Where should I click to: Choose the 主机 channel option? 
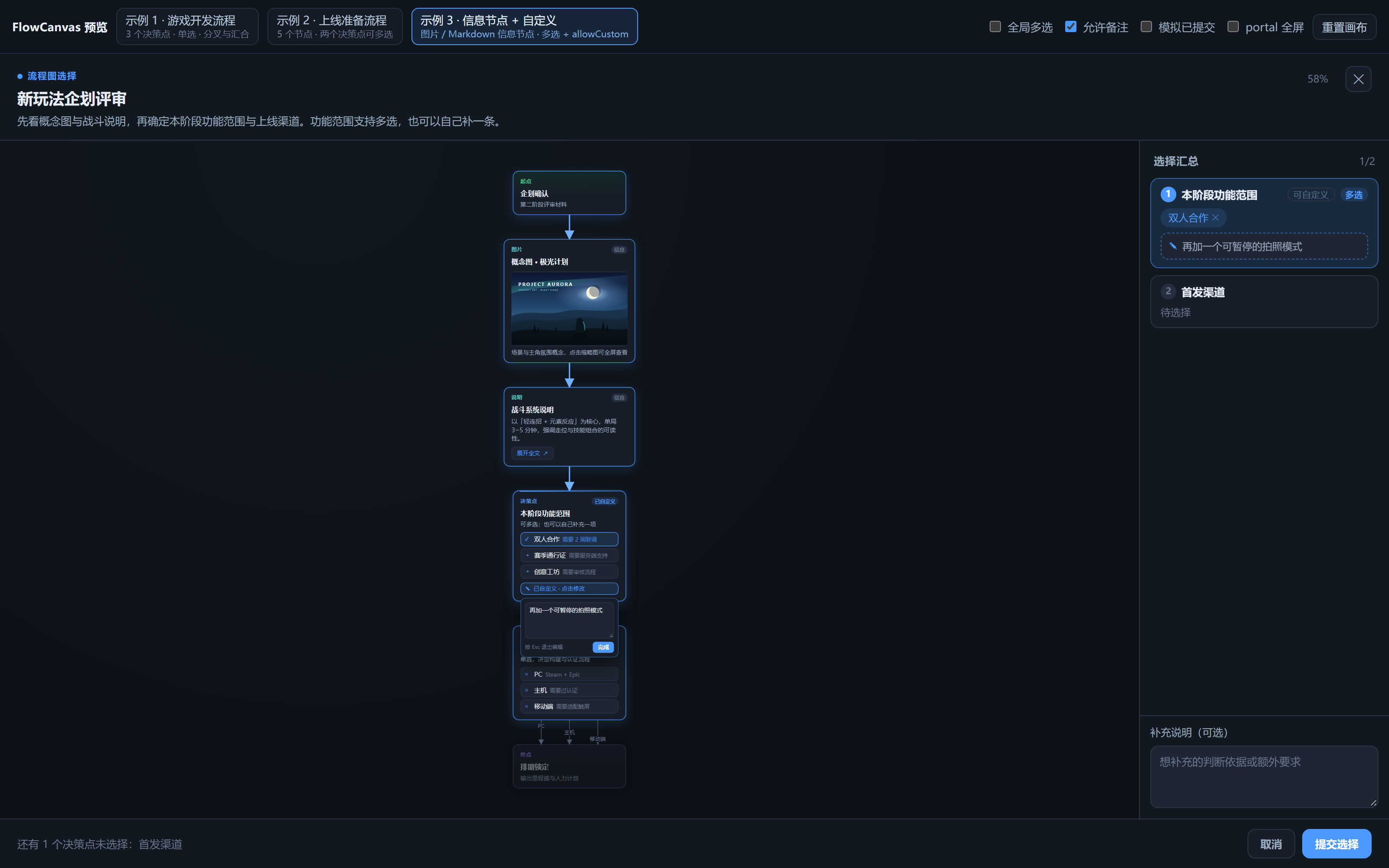click(569, 690)
